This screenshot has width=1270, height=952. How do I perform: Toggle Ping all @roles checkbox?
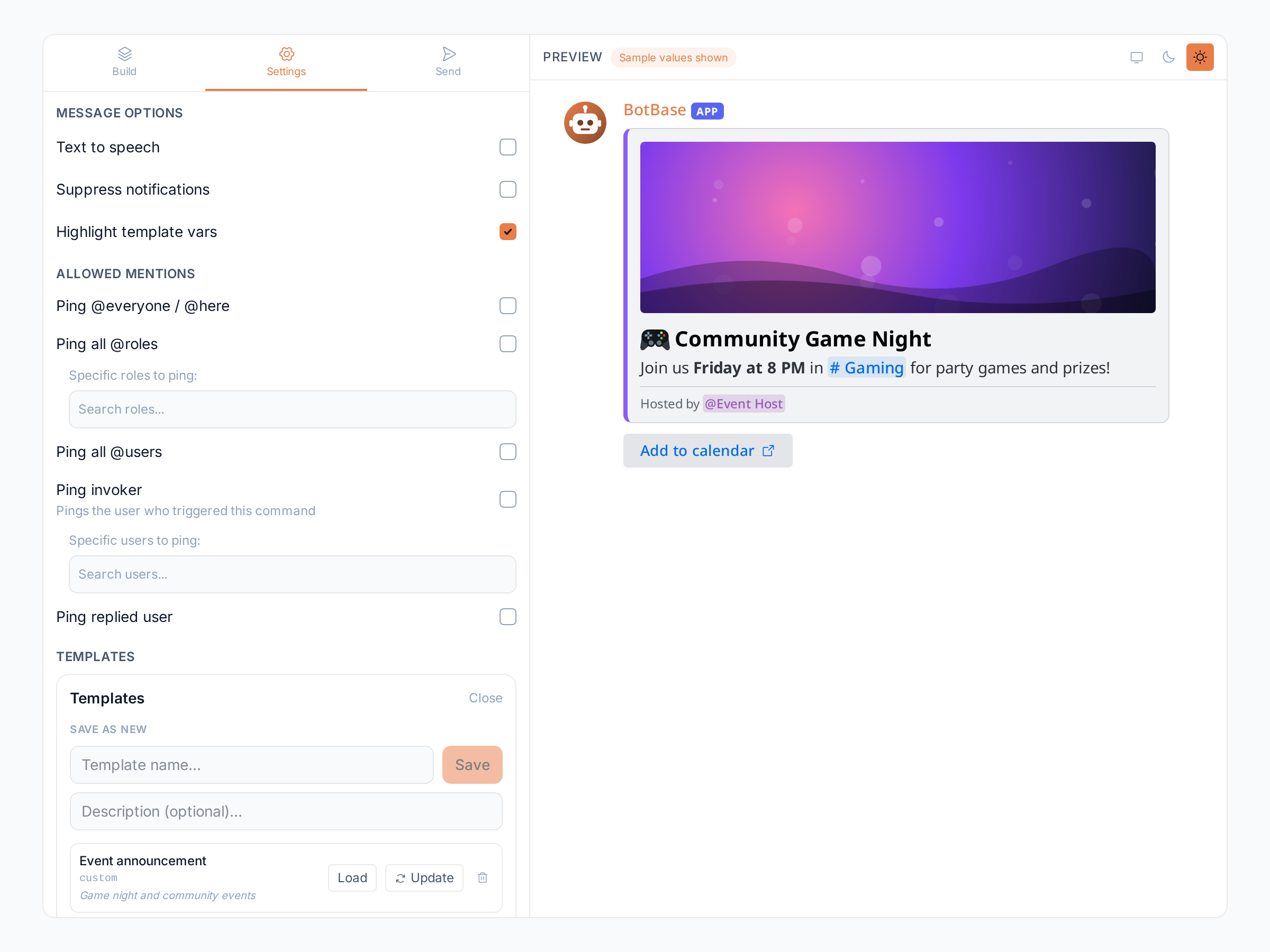click(507, 344)
